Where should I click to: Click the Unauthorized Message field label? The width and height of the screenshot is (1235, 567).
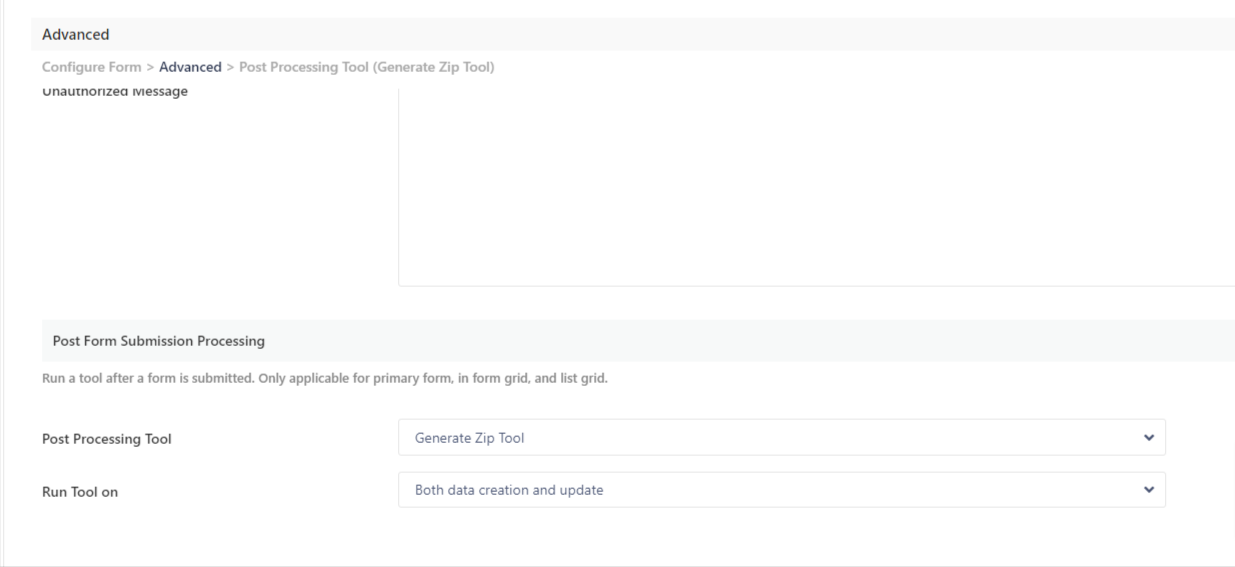point(115,93)
